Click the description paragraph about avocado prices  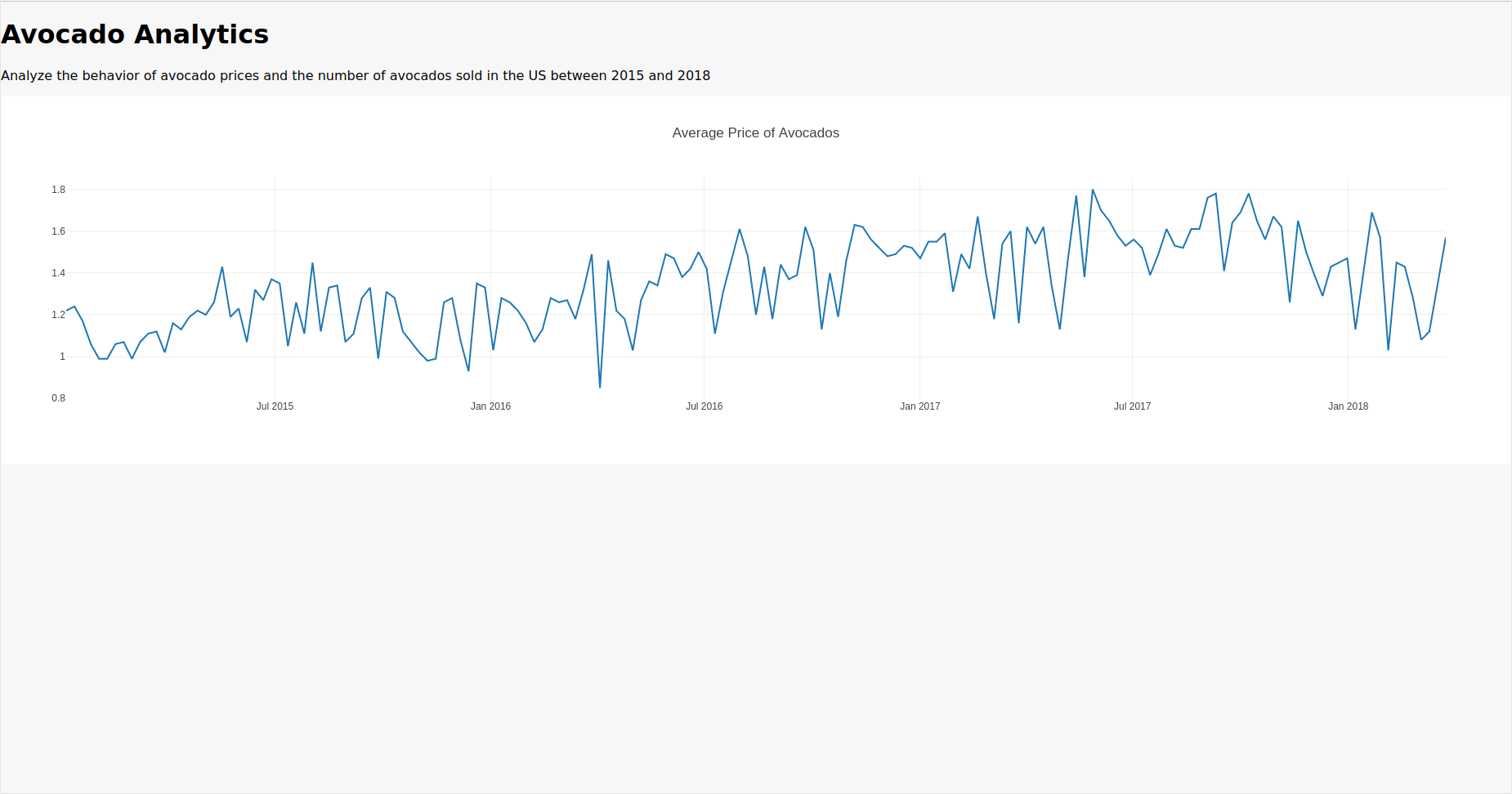356,75
